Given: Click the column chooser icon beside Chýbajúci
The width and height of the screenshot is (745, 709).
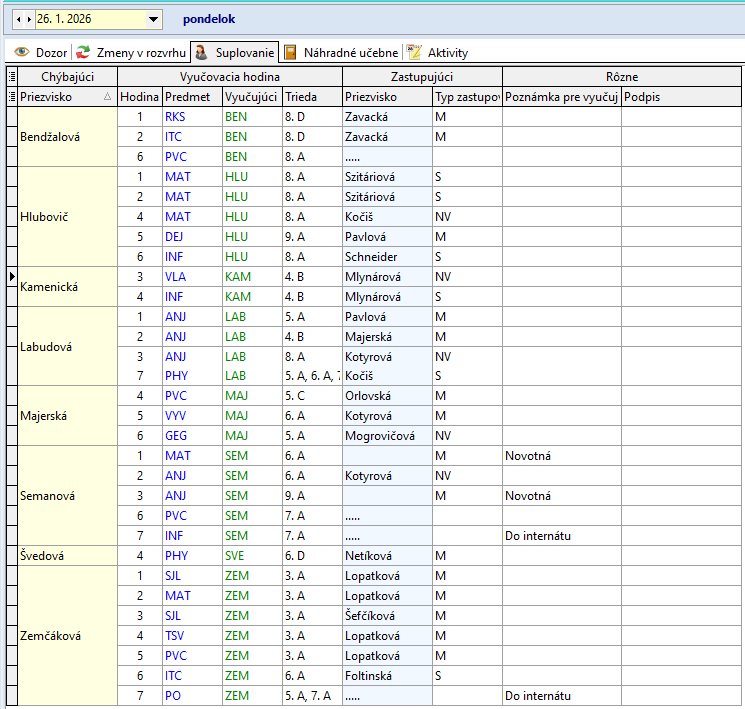Looking at the screenshot, I should coord(11,77).
